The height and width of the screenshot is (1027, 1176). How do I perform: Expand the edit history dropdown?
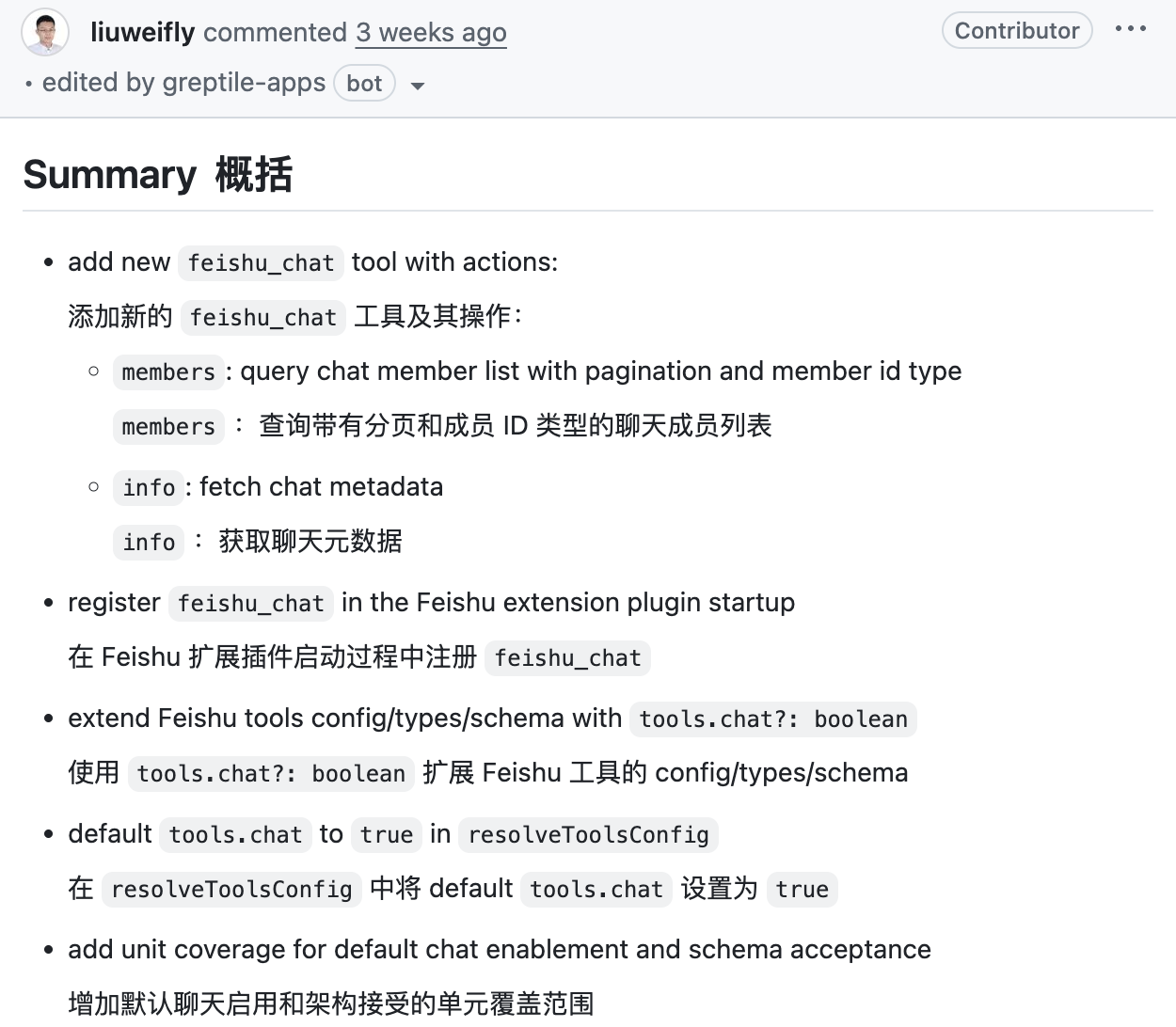tap(417, 85)
